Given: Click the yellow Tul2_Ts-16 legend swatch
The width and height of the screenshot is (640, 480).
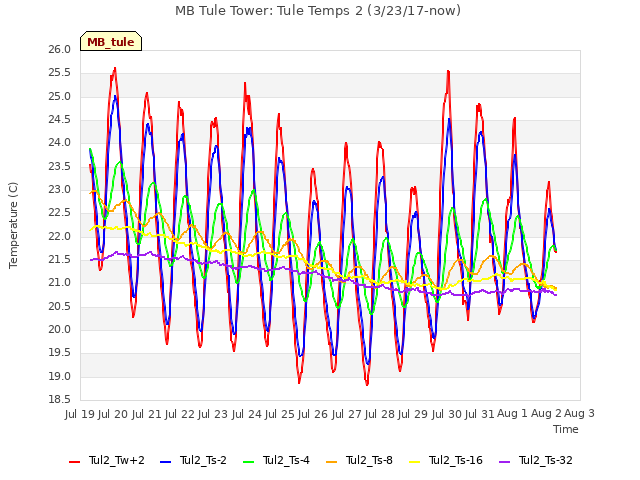Looking at the screenshot, I should pyautogui.click(x=414, y=462).
